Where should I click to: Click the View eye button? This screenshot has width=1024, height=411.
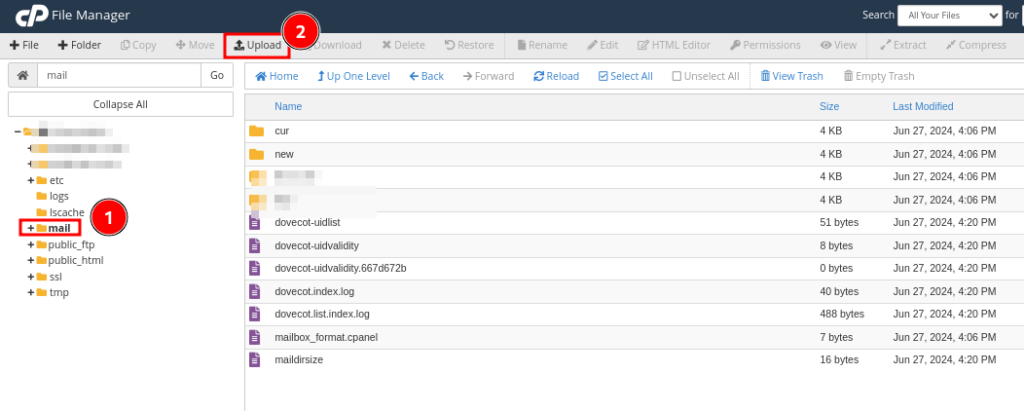(x=839, y=45)
